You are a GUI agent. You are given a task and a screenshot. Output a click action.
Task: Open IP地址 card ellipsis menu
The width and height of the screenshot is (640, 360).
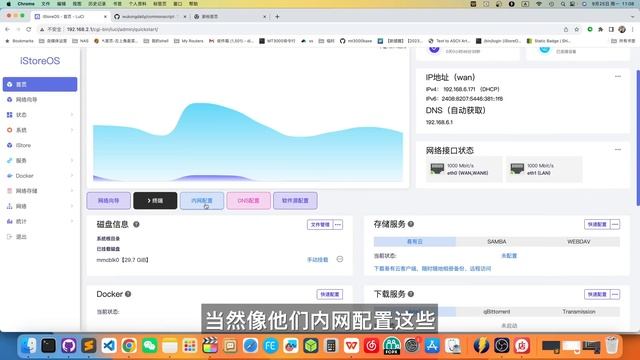(x=618, y=76)
